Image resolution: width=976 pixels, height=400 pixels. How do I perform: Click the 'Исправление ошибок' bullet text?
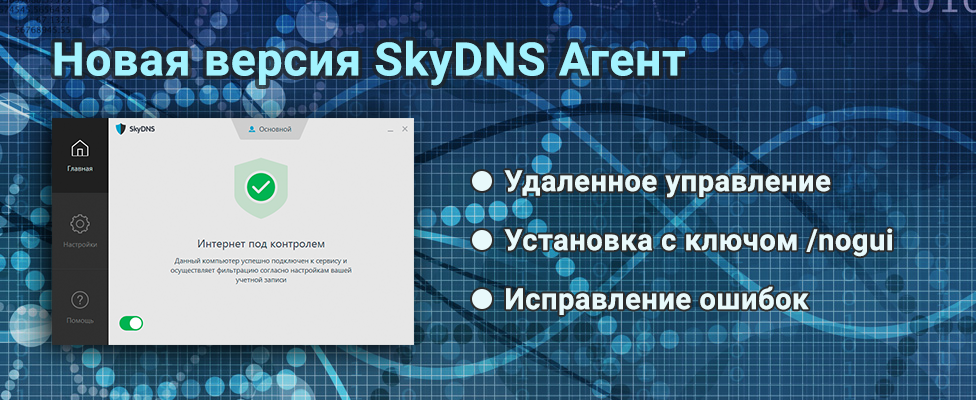tap(657, 299)
